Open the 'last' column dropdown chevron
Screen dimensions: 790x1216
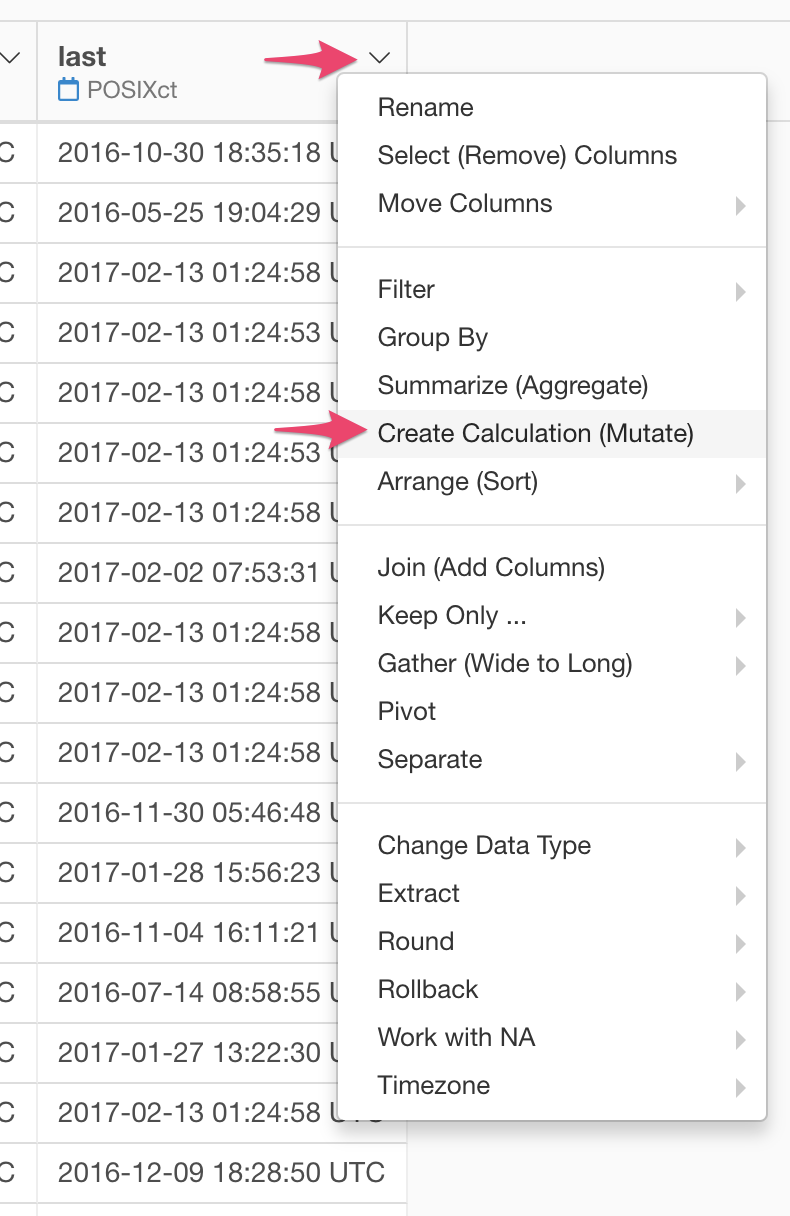(x=379, y=58)
